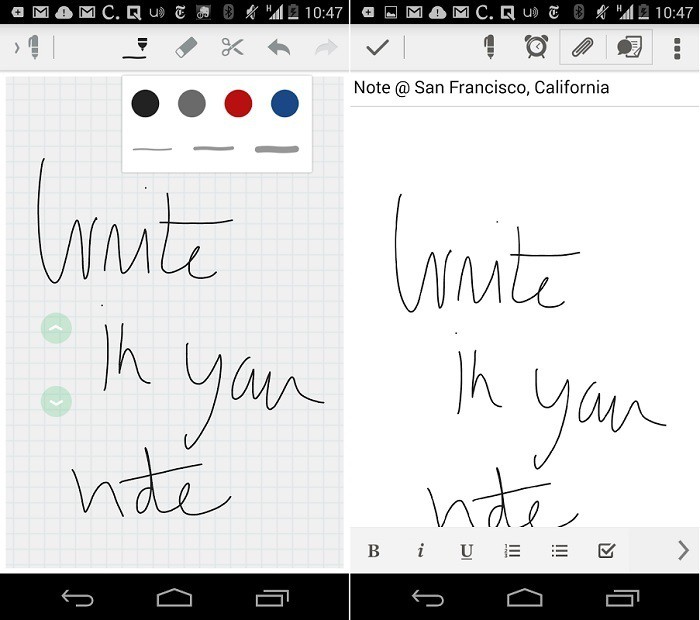Viewport: 700px width, 620px height.
Task: Toggle underline formatting
Action: tap(467, 552)
